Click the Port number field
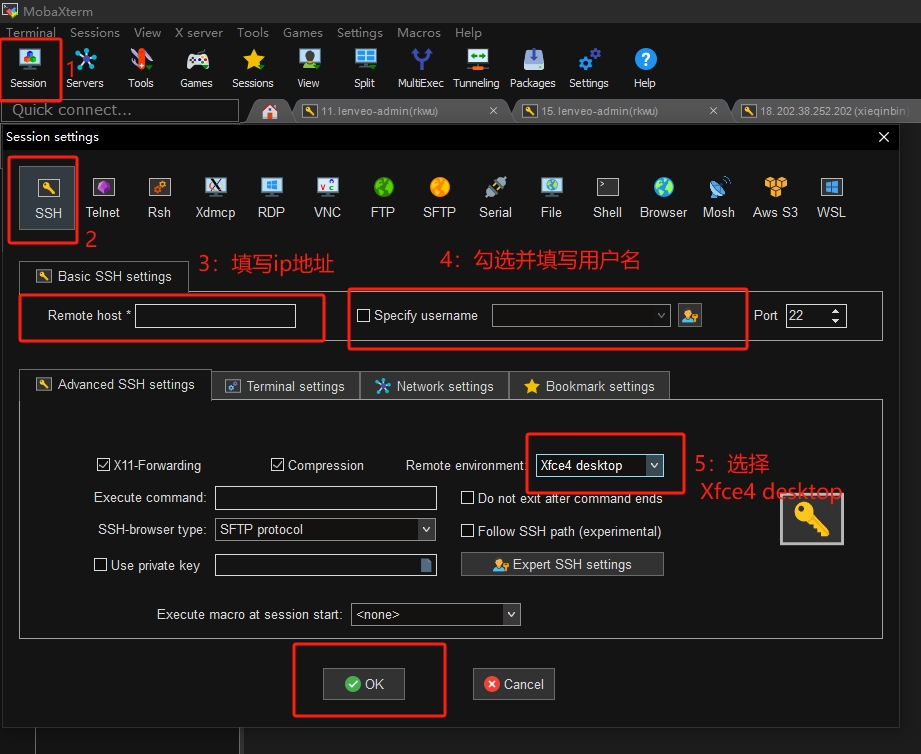 [x=808, y=315]
